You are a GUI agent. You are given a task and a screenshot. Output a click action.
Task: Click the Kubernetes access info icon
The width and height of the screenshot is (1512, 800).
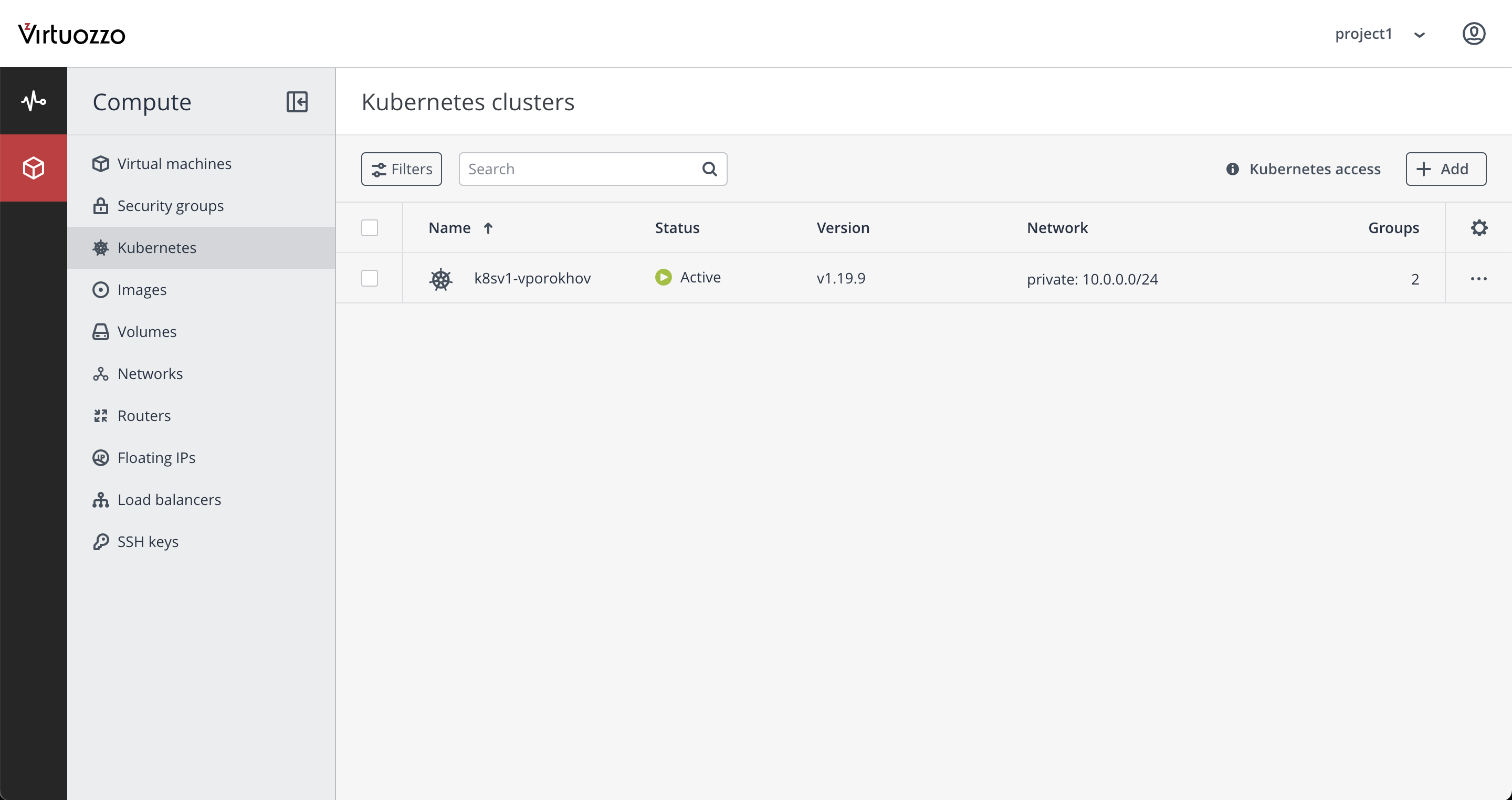1232,169
